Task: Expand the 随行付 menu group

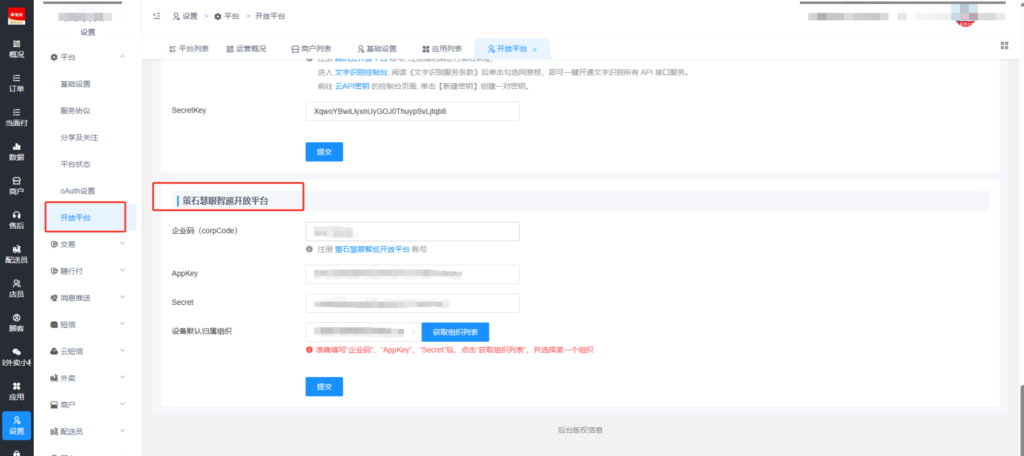Action: click(x=123, y=270)
